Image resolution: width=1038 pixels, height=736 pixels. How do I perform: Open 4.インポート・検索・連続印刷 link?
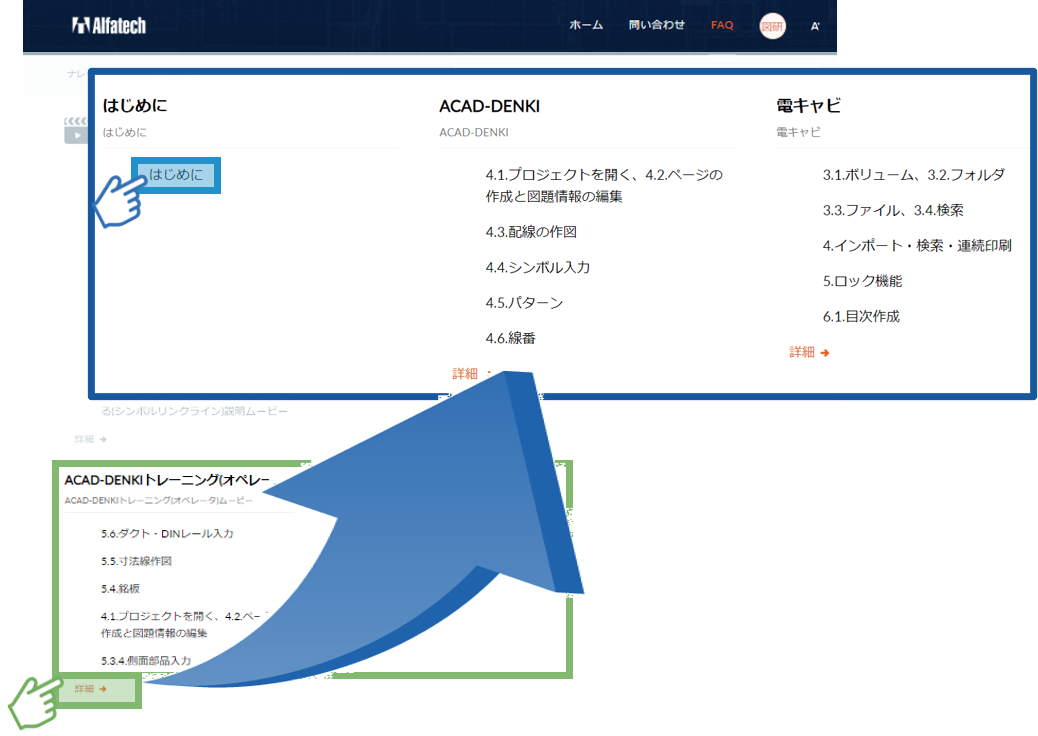tap(916, 246)
